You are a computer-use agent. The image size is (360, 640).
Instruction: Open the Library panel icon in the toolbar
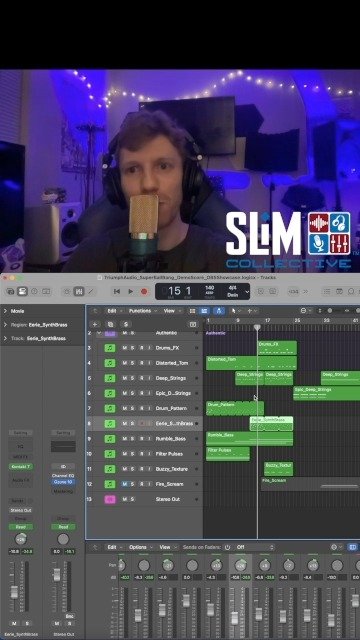[x=11, y=291]
